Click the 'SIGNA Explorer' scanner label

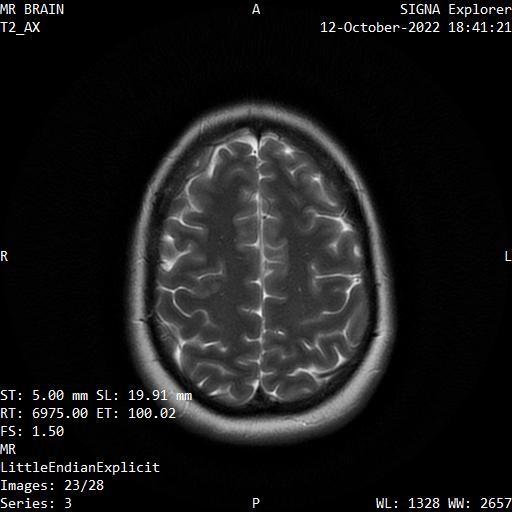point(456,9)
